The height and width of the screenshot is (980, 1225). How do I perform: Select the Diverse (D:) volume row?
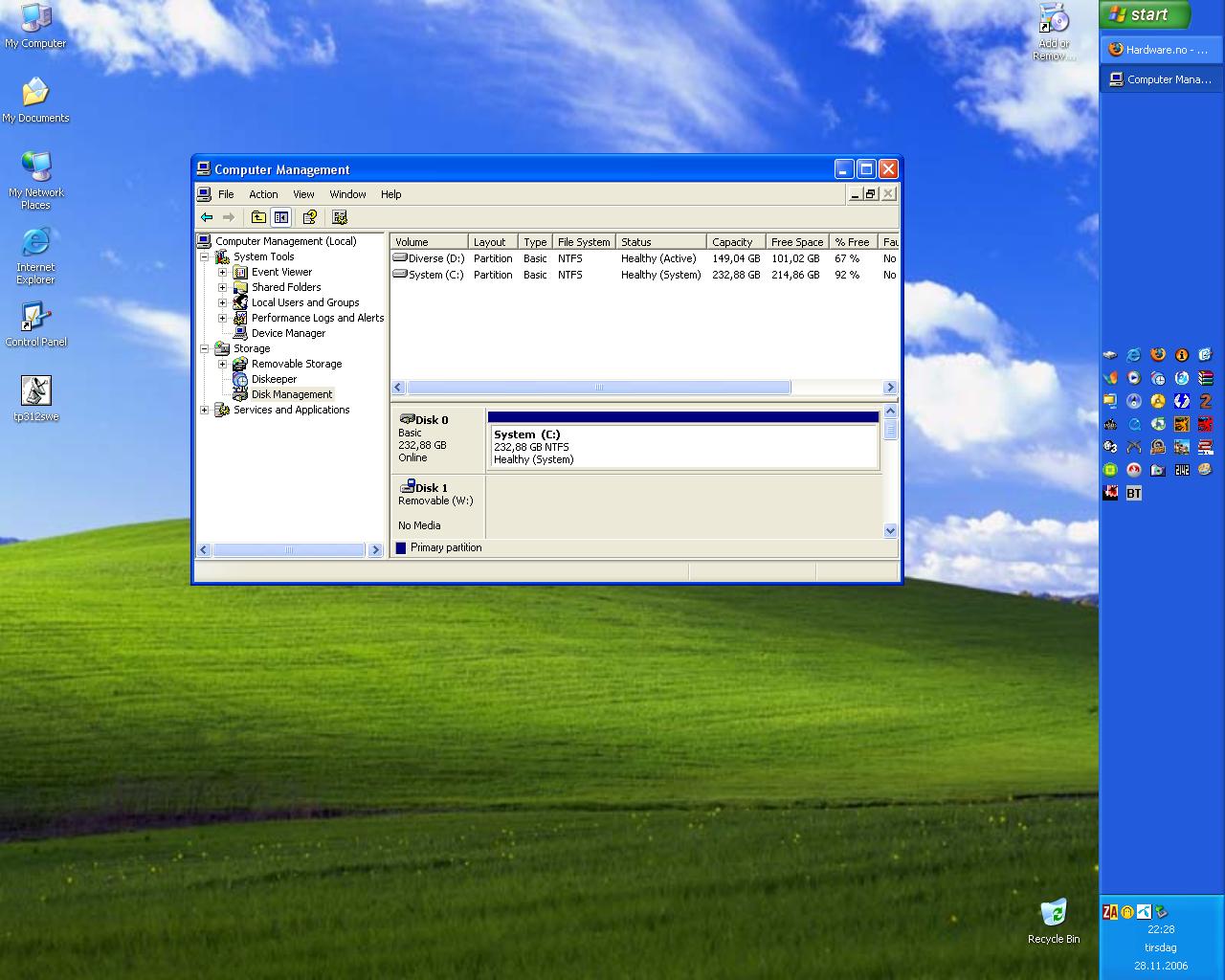click(435, 258)
